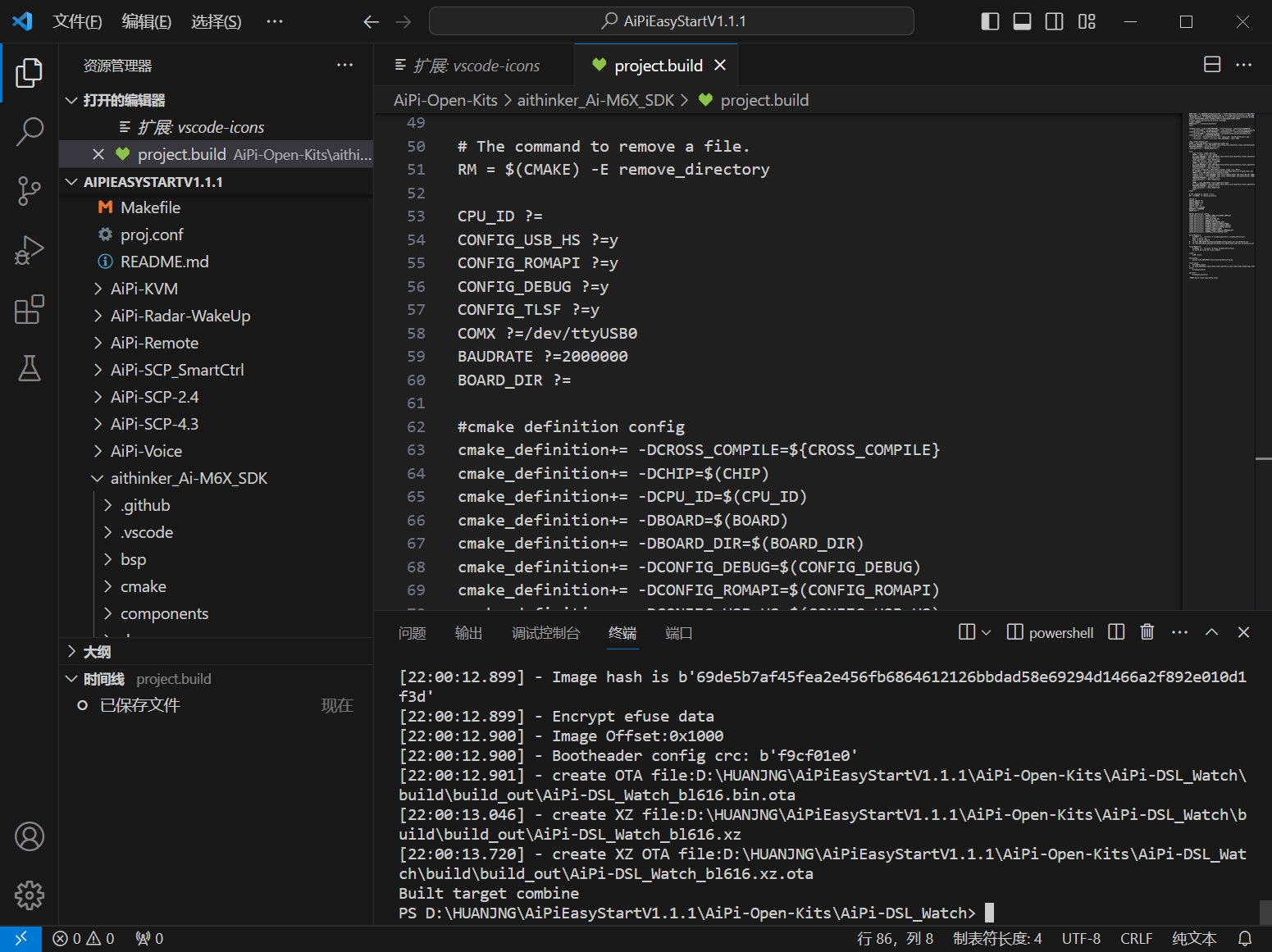Viewport: 1272px width, 952px height.
Task: Change the 纯文本 language mode
Action: (1194, 939)
